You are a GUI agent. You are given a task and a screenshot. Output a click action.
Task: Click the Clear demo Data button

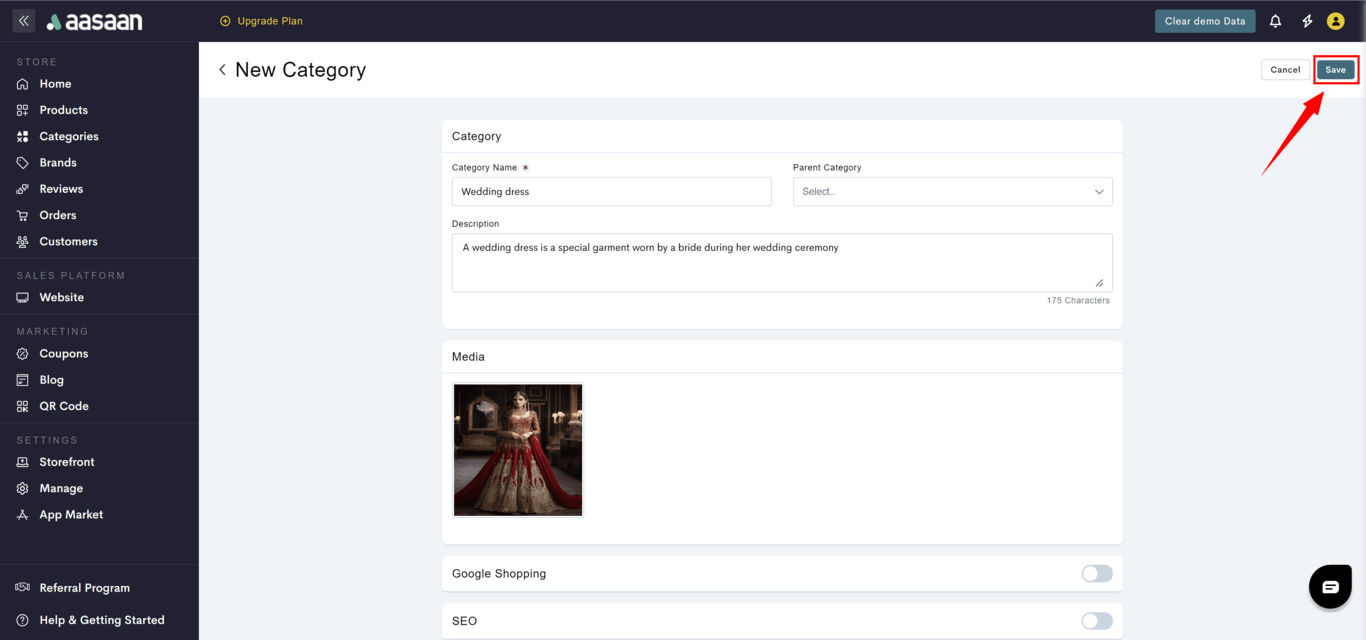pos(1204,21)
